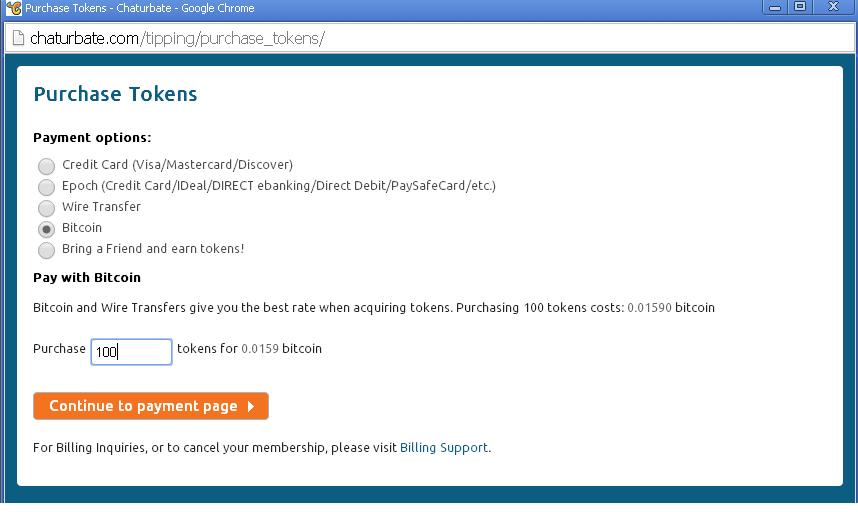The image size is (858, 512).
Task: Minimize the Chrome window
Action: click(774, 7)
